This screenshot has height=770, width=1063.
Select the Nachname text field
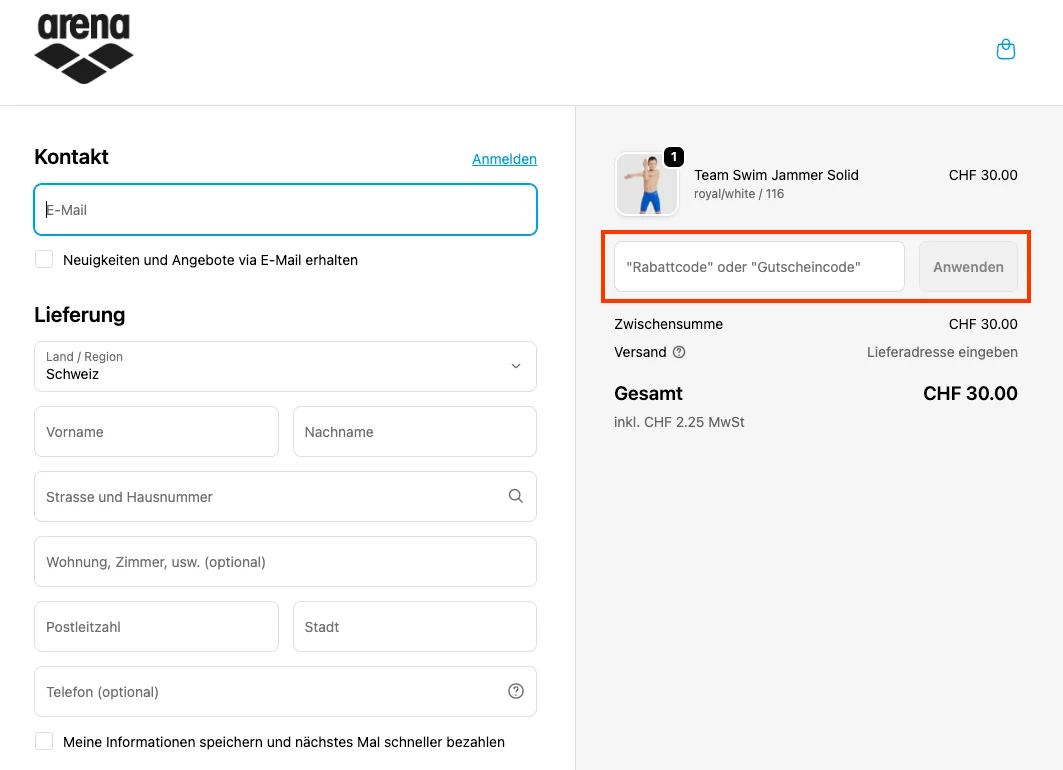pyautogui.click(x=414, y=432)
